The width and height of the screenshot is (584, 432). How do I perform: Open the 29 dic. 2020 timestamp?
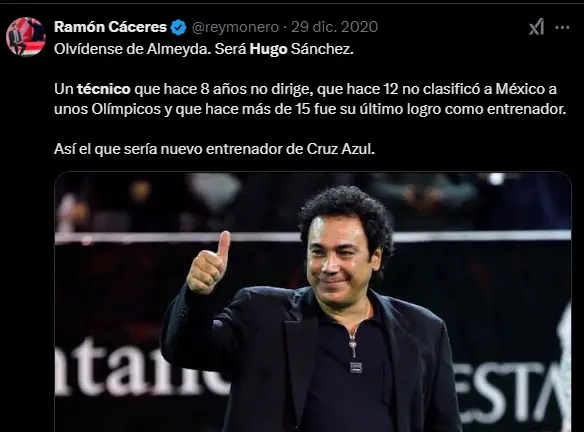pyautogui.click(x=334, y=27)
